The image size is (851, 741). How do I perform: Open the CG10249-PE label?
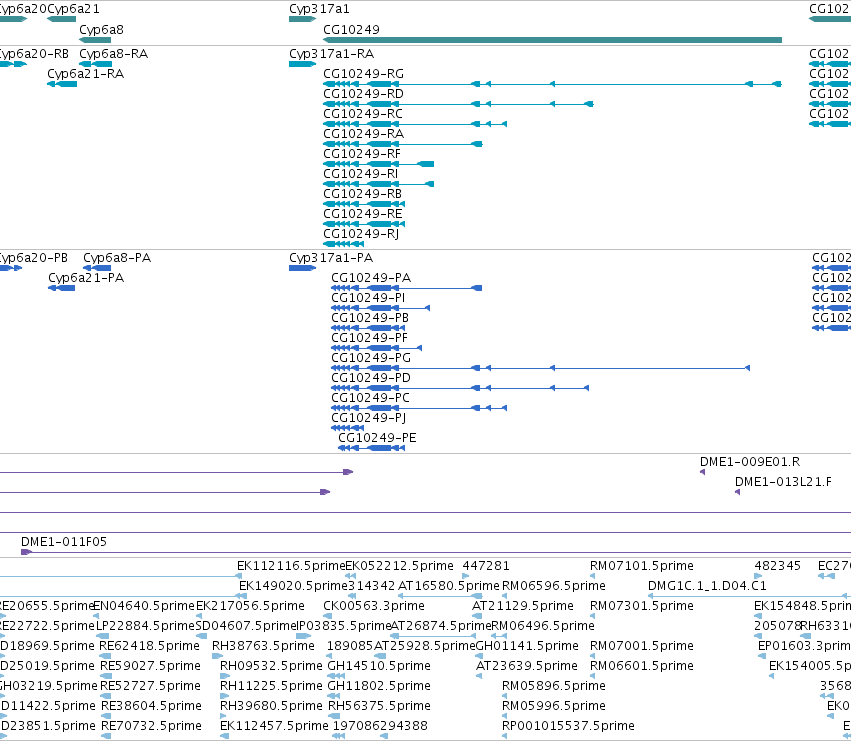tap(377, 438)
